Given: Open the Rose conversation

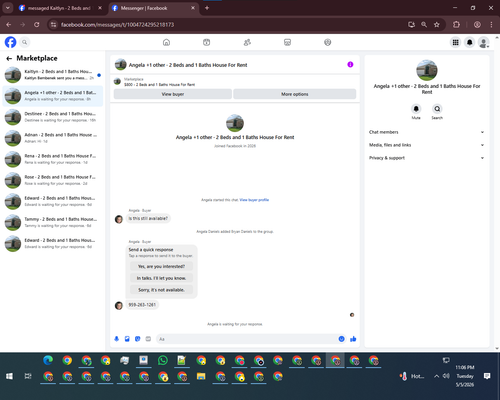Looking at the screenshot, I should pos(53,180).
